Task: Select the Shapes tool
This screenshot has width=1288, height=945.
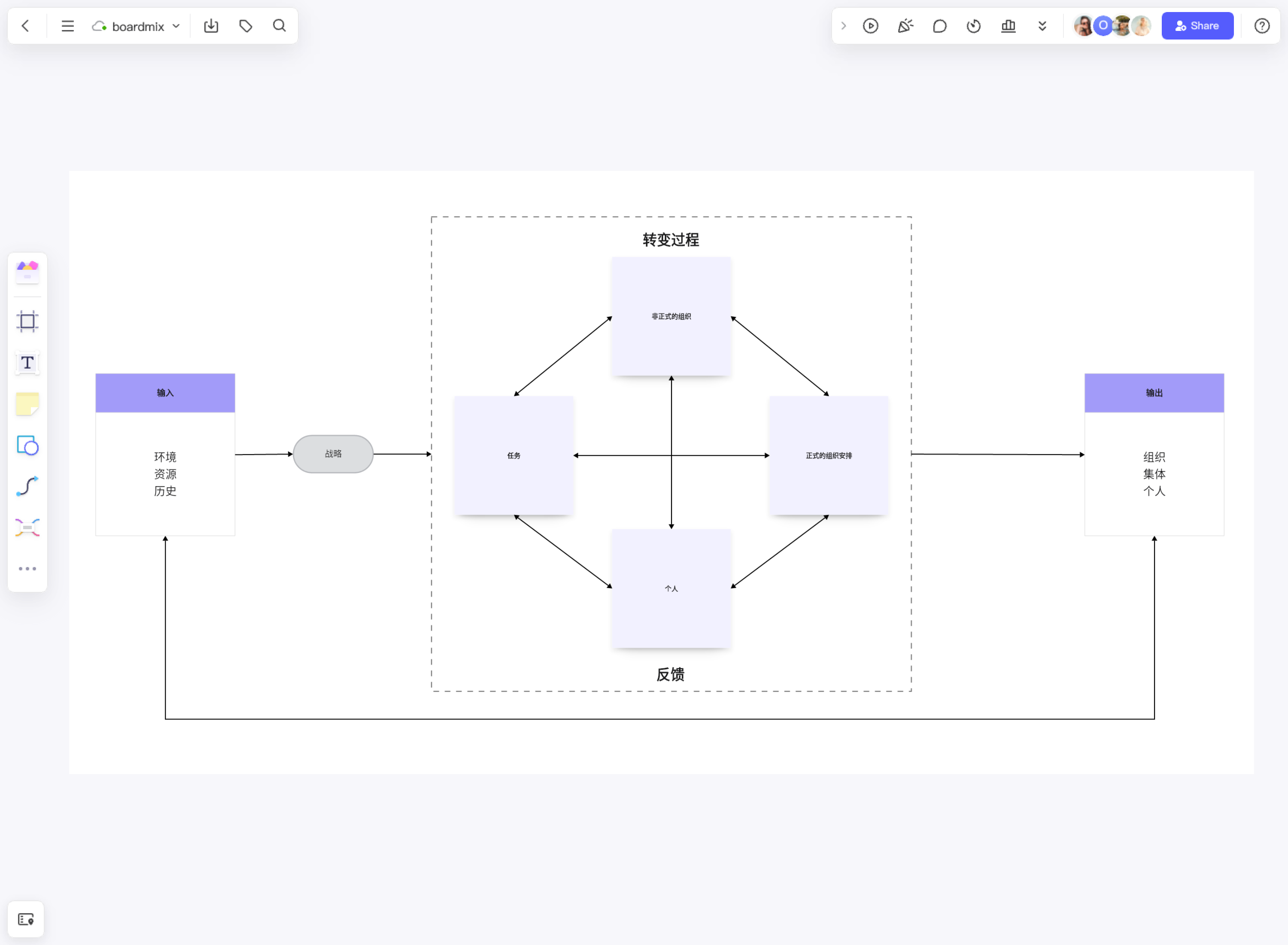Action: tap(27, 445)
